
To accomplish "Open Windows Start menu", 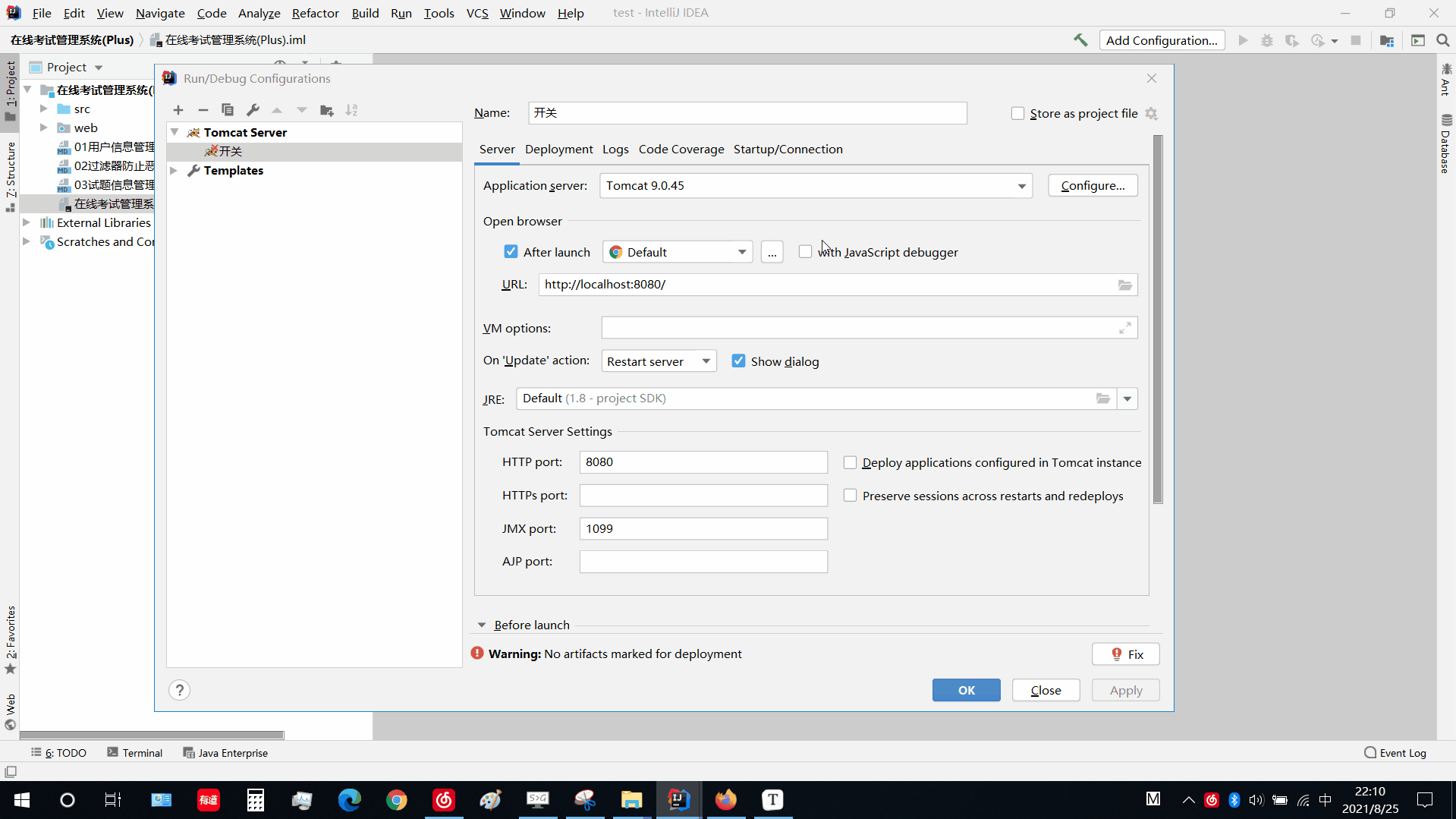I will [21, 800].
